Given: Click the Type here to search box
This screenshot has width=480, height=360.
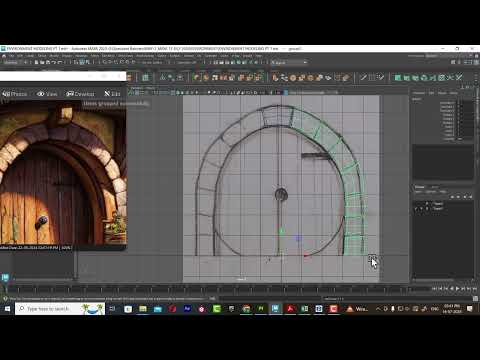Looking at the screenshot, I should 60,309.
